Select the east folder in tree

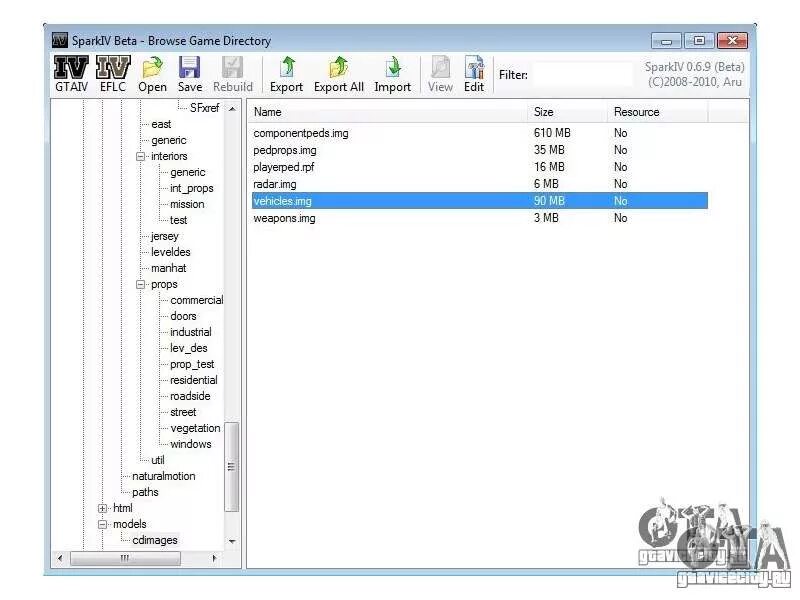pos(161,124)
